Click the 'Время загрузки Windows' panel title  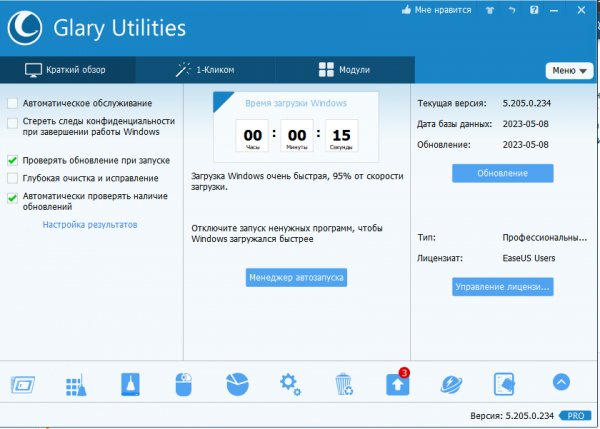296,103
